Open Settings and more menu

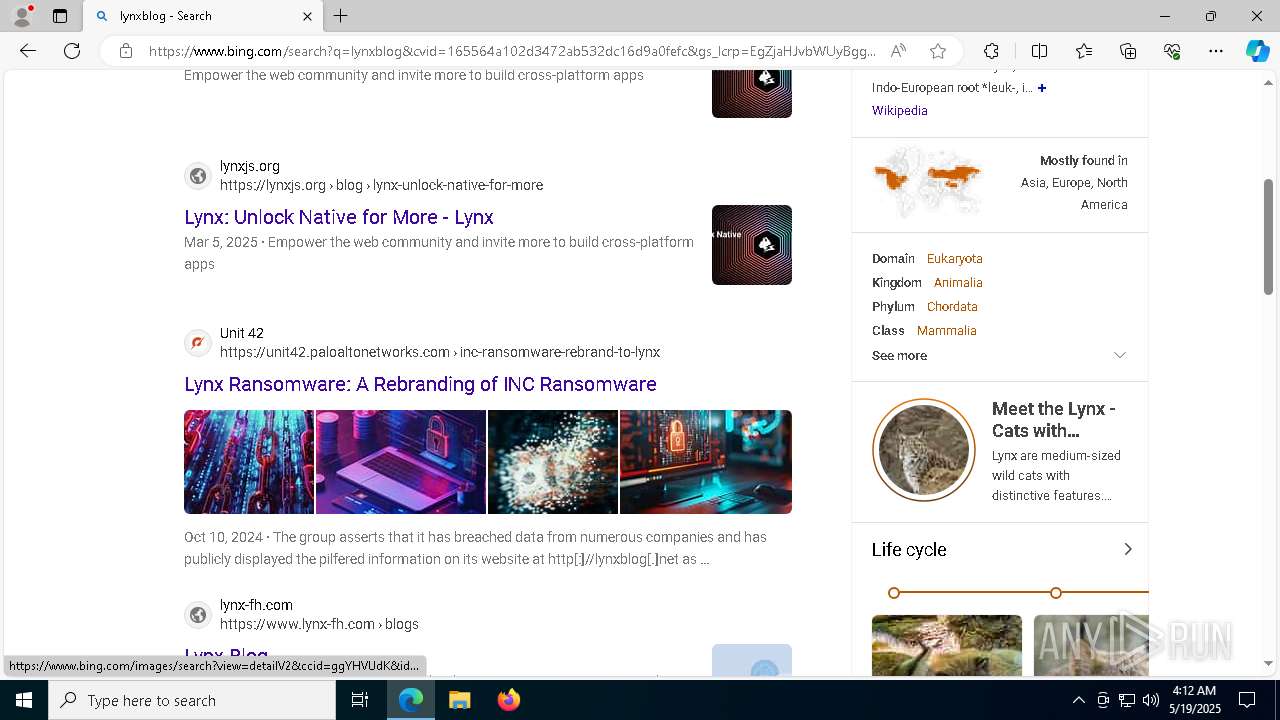tap(1216, 51)
